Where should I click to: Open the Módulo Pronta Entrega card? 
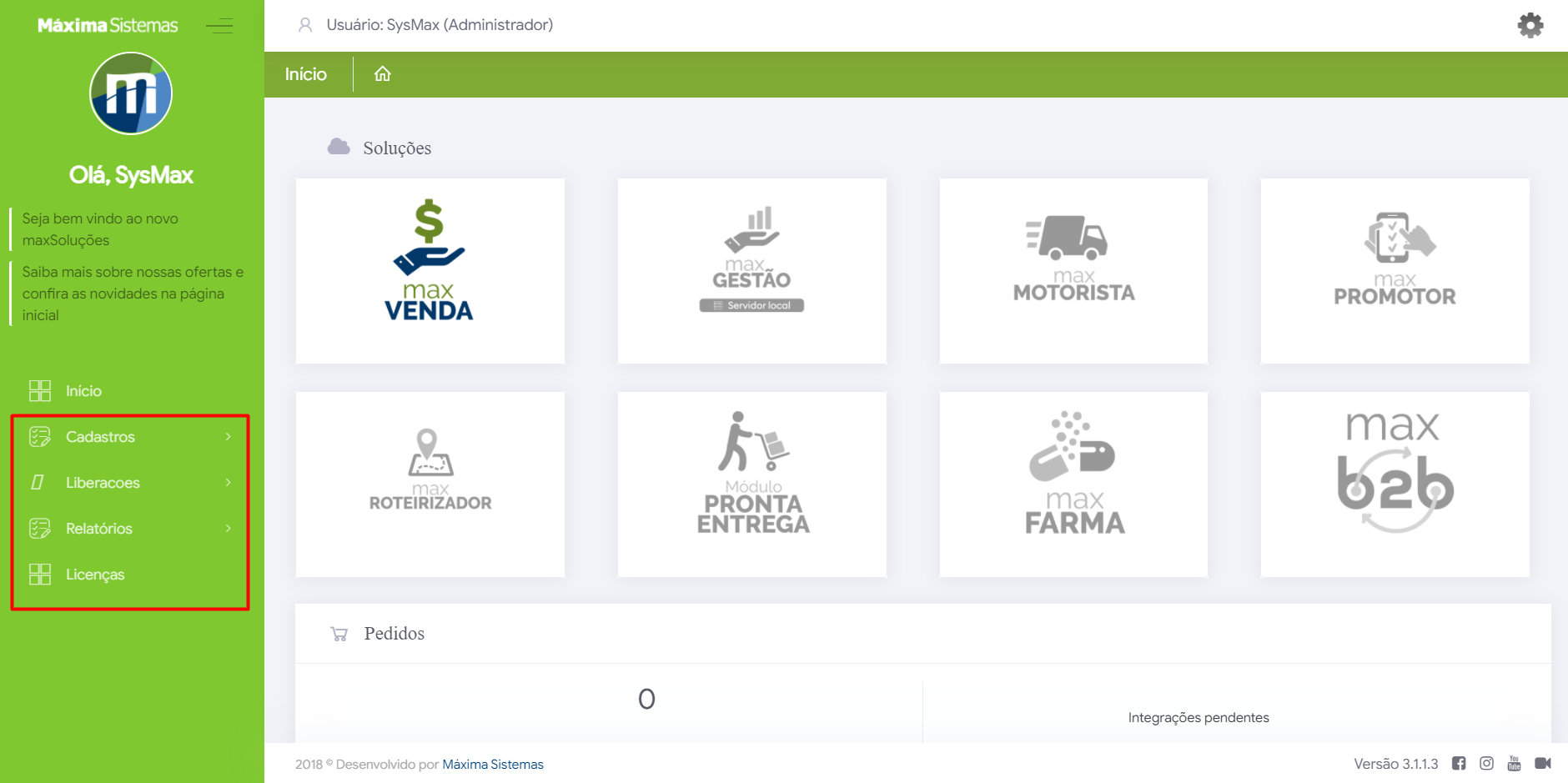pos(752,484)
